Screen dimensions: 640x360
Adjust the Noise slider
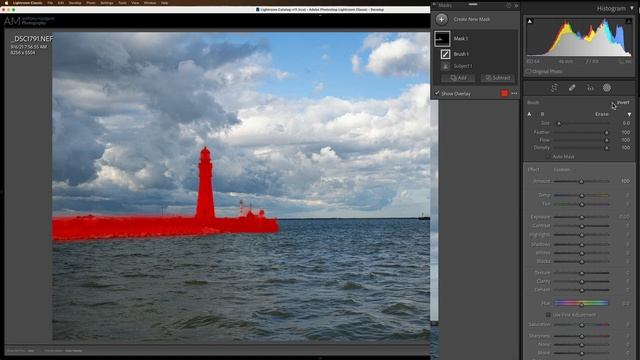tap(581, 344)
